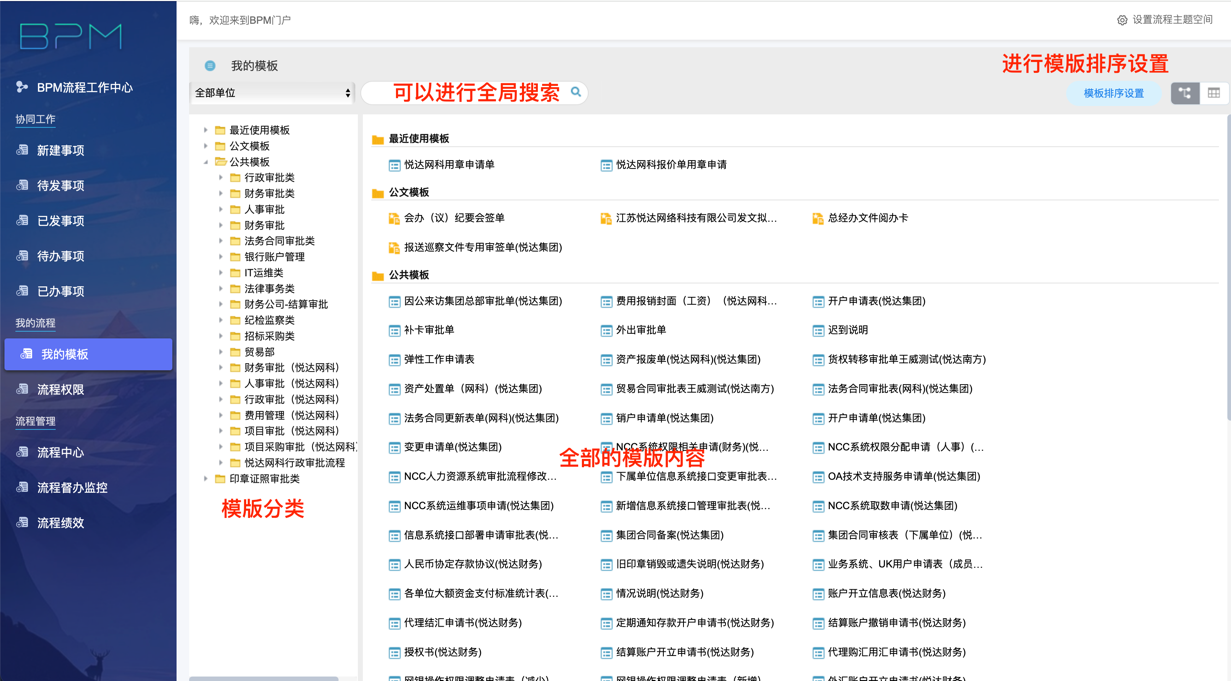Collapse the 公共模板 tree node
Image resolution: width=1231 pixels, height=681 pixels.
tap(206, 162)
